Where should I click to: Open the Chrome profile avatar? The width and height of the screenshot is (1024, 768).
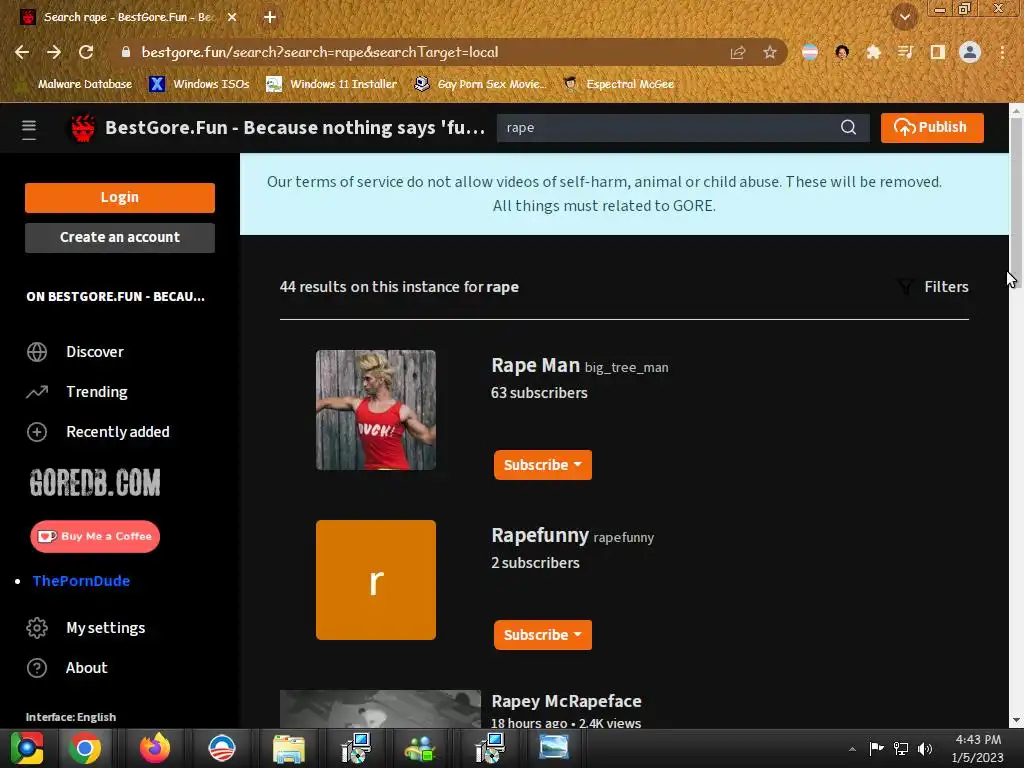(x=970, y=52)
